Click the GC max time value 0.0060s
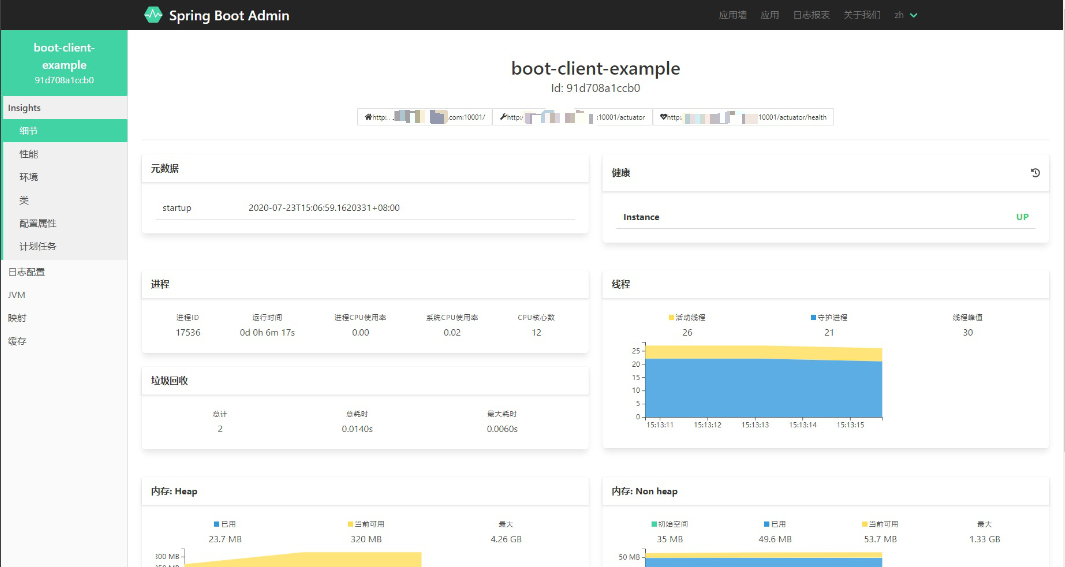 [502, 429]
